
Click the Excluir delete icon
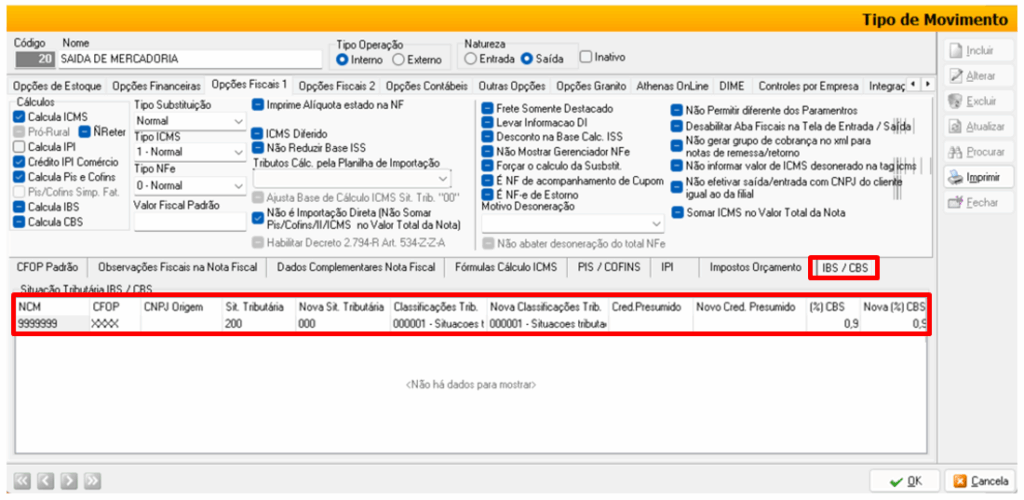coord(956,101)
